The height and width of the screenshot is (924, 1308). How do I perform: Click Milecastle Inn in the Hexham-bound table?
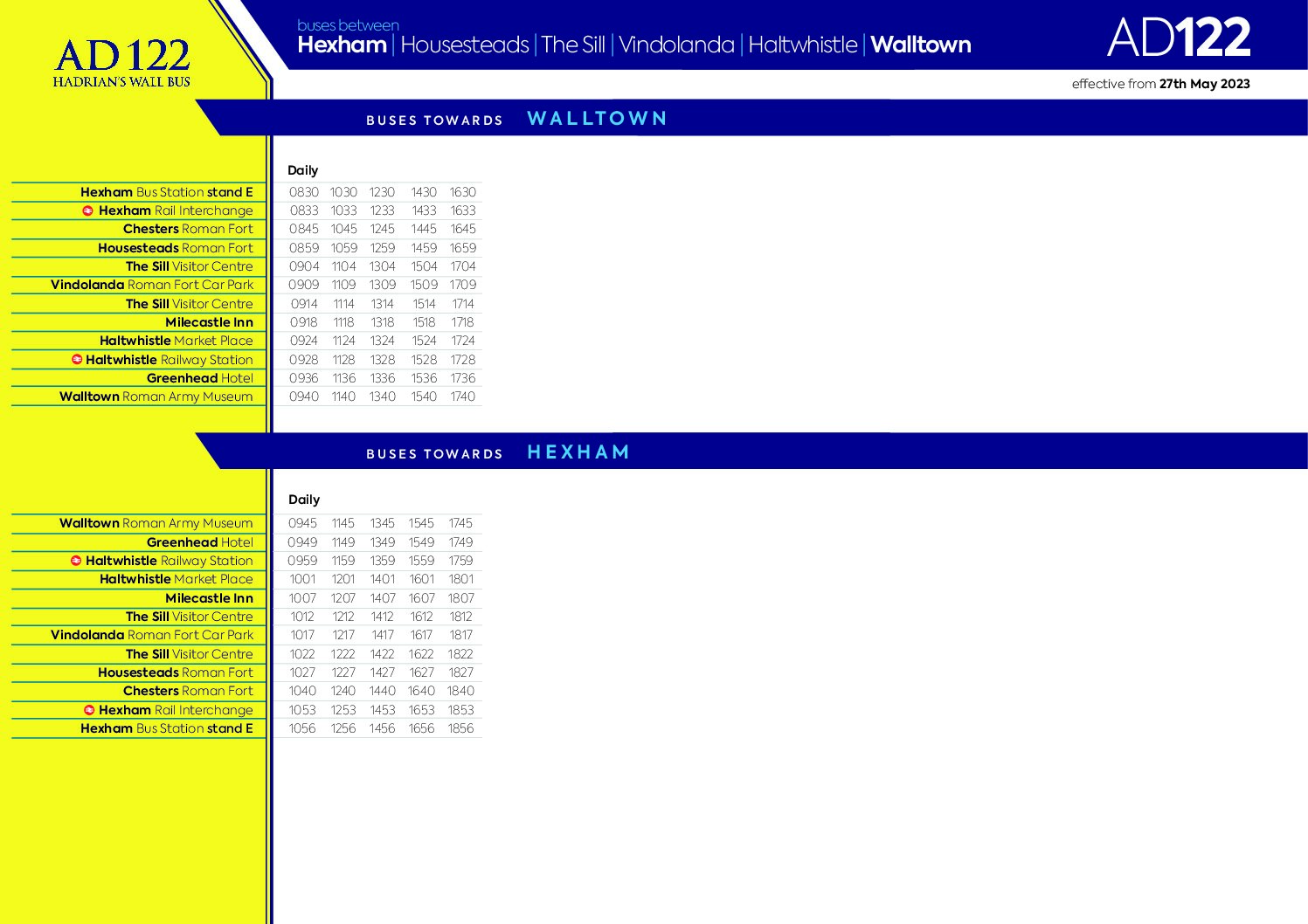[209, 598]
